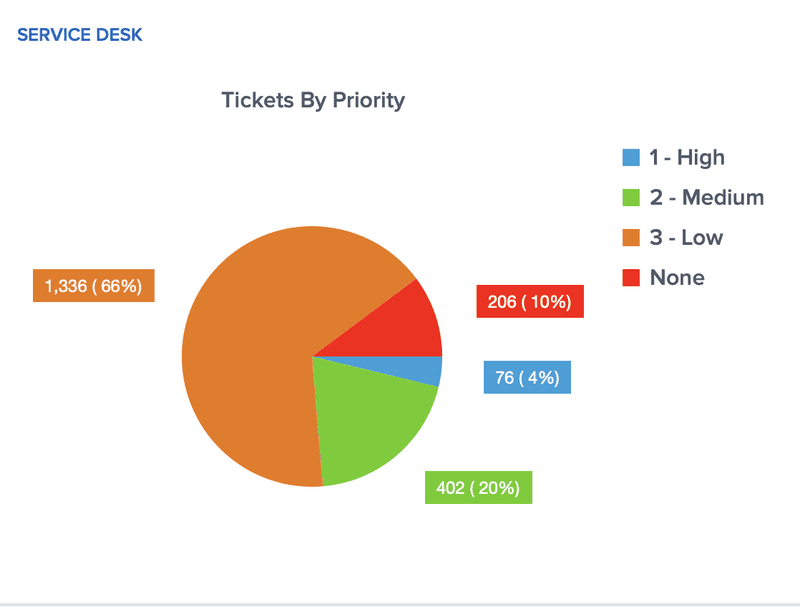Click the 76 (4%) blue data label
The width and height of the screenshot is (800, 607).
[x=527, y=377]
